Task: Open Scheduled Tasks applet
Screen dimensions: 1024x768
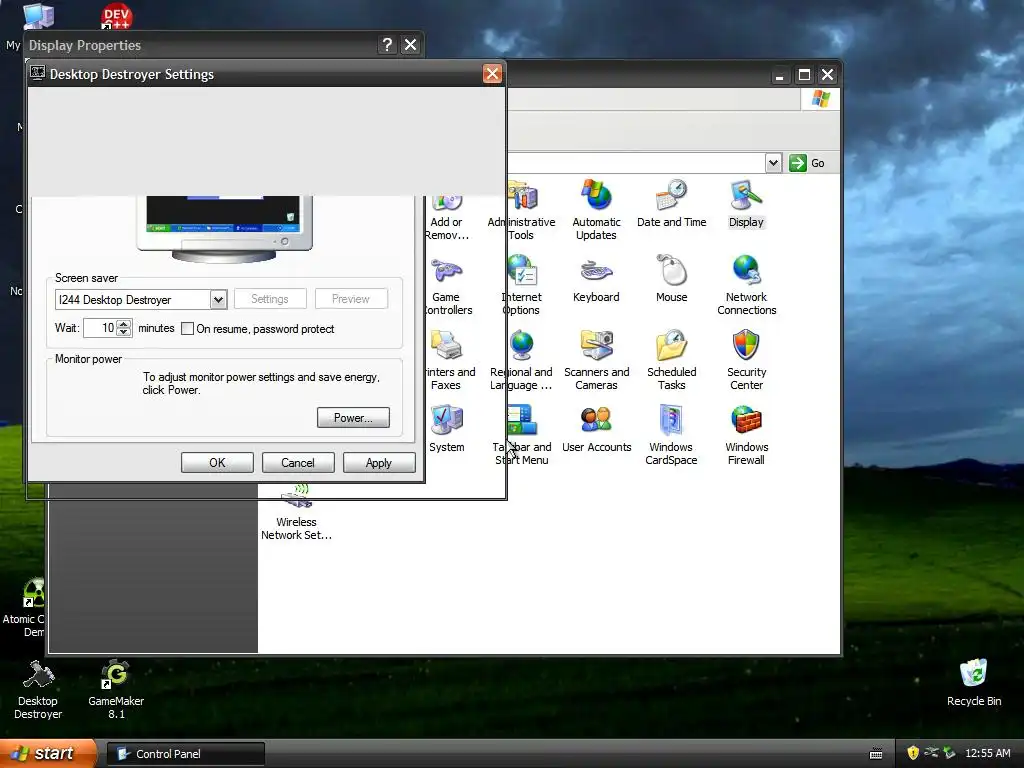Action: [671, 360]
